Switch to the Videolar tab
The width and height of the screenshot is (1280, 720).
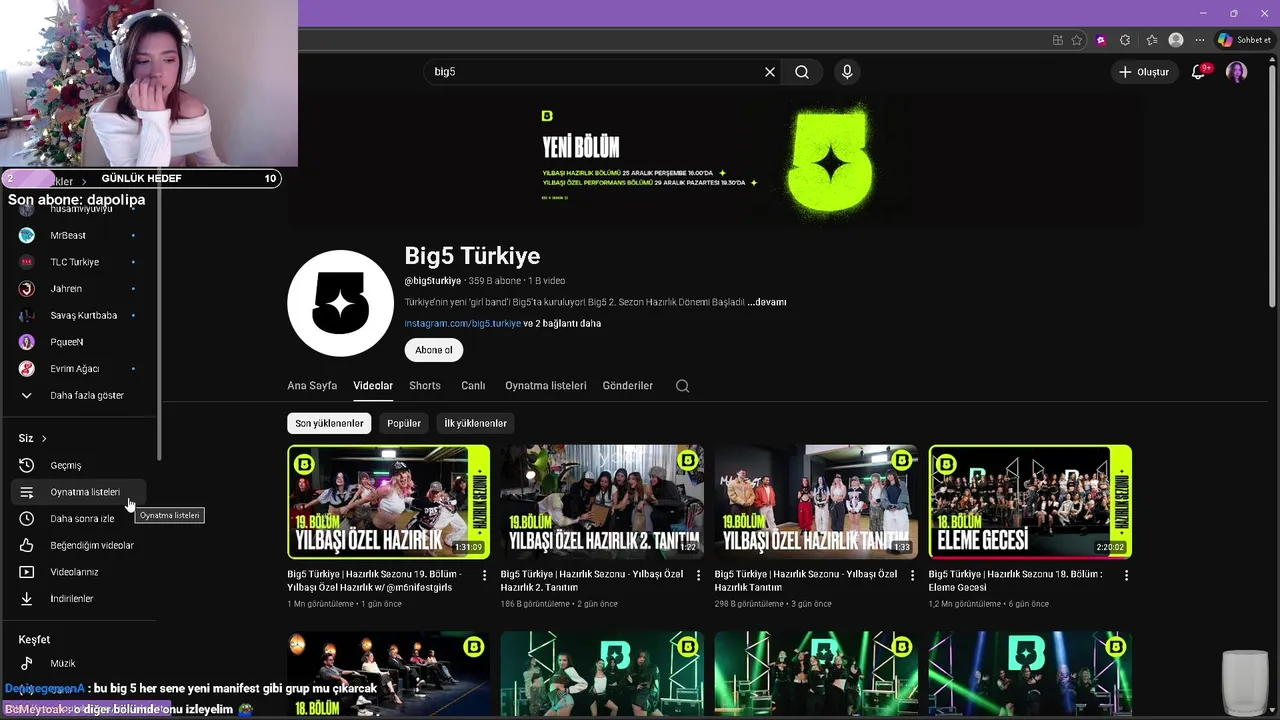point(373,385)
